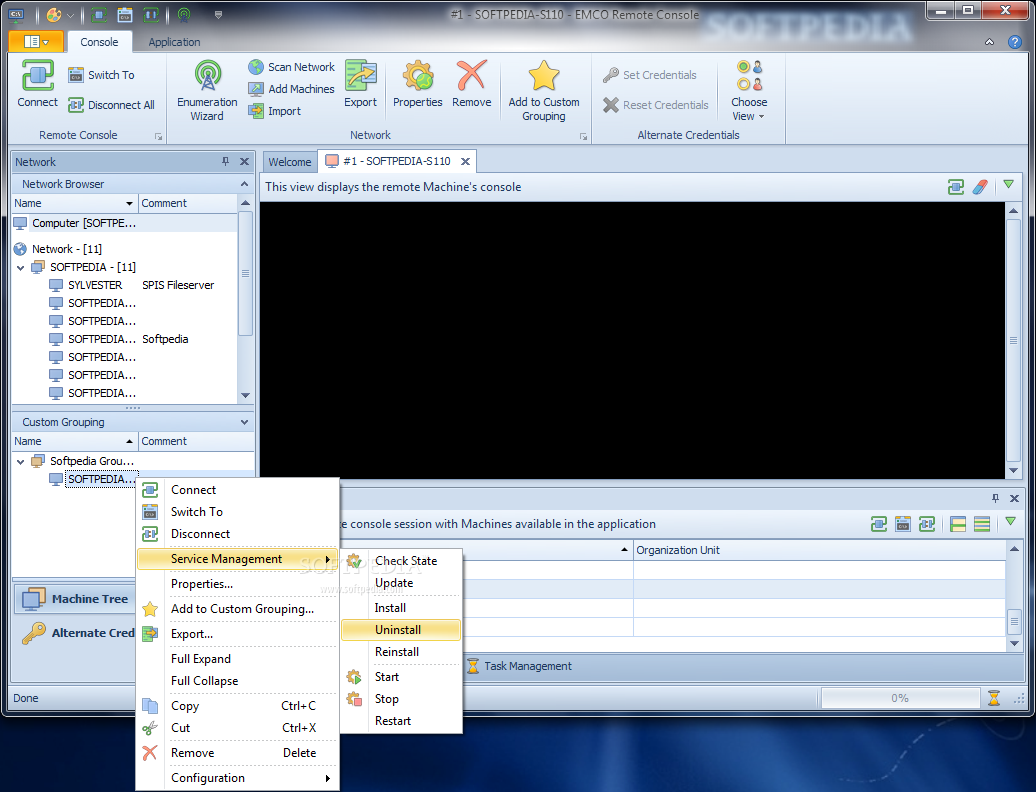Click Install in the service submenu
The height and width of the screenshot is (792, 1036).
click(401, 608)
